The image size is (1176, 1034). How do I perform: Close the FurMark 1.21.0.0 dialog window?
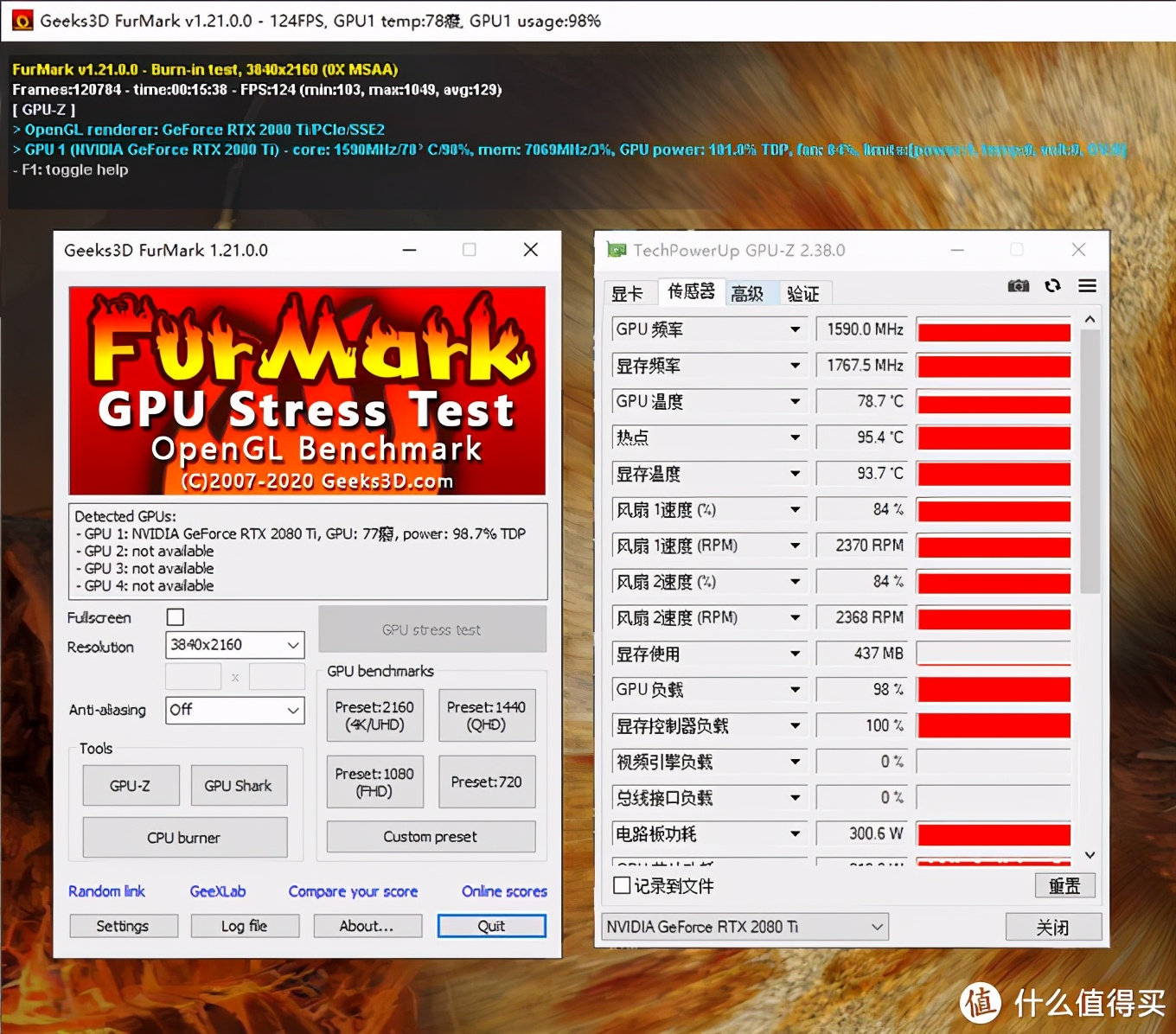point(531,250)
